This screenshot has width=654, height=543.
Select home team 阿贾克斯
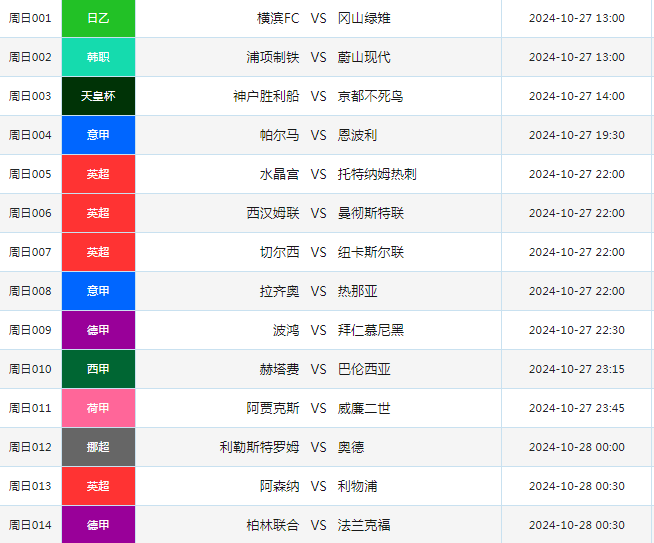pyautogui.click(x=273, y=408)
